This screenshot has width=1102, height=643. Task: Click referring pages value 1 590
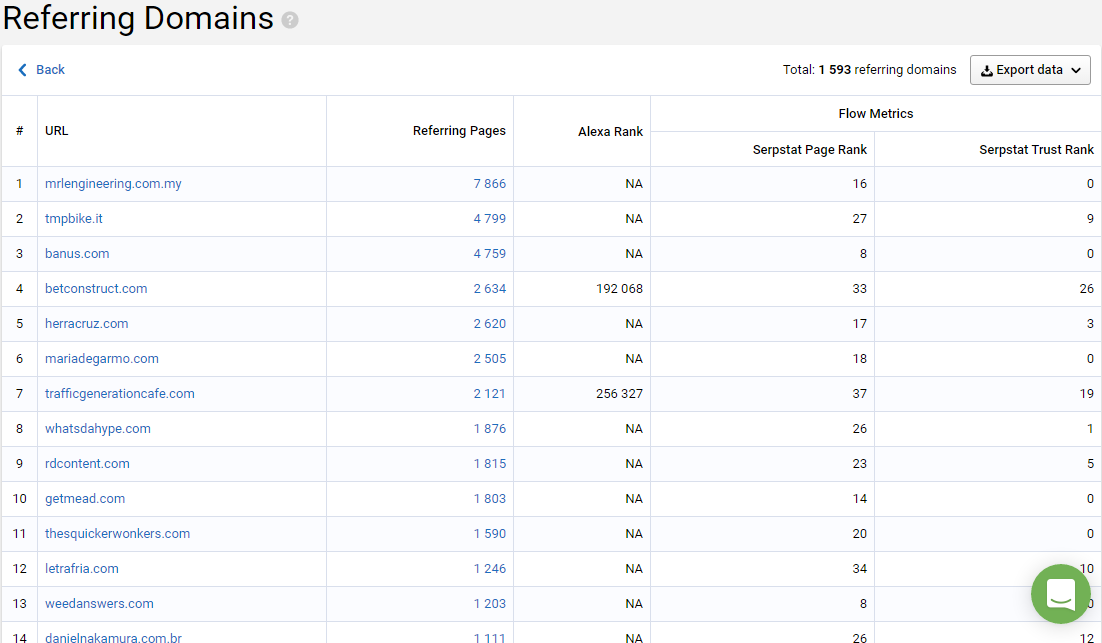coord(489,533)
